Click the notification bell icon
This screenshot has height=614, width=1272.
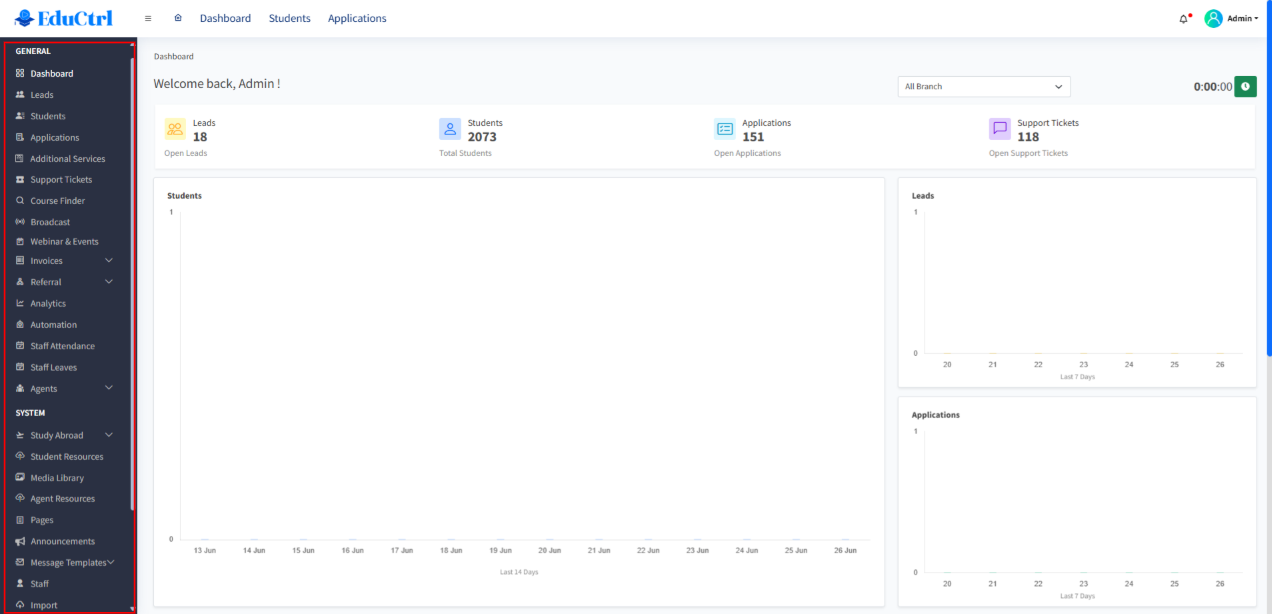(x=1184, y=18)
